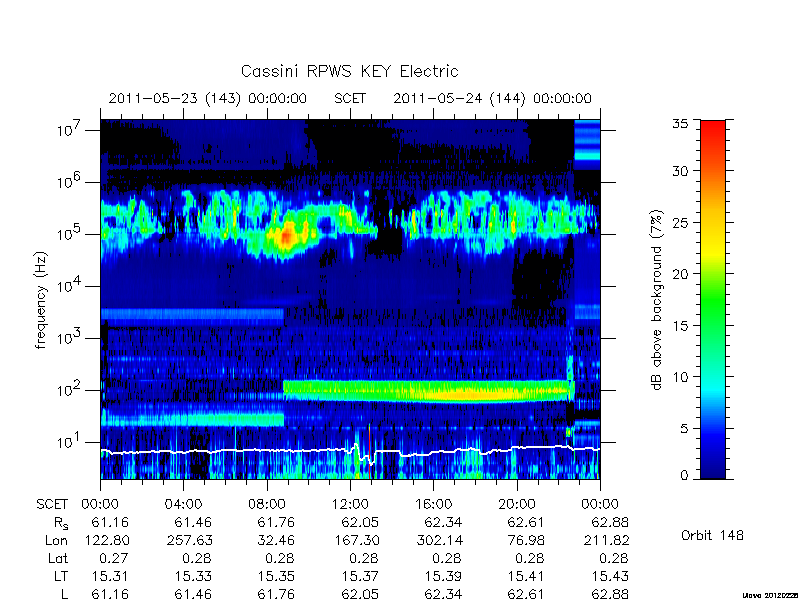Viewport: 800px width, 600px height.
Task: Click the color bar '15' scale label
Action: (681, 326)
